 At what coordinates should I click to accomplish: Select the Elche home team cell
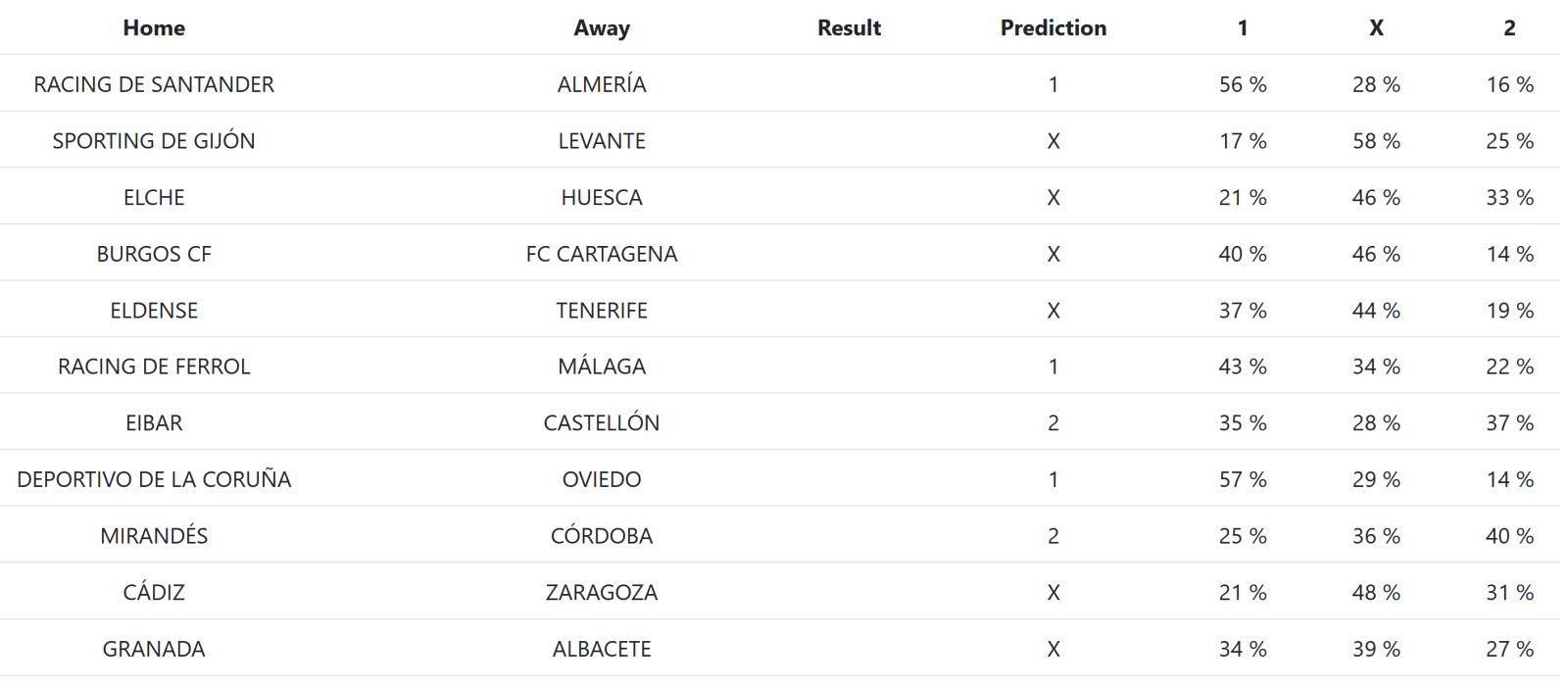pyautogui.click(x=154, y=197)
